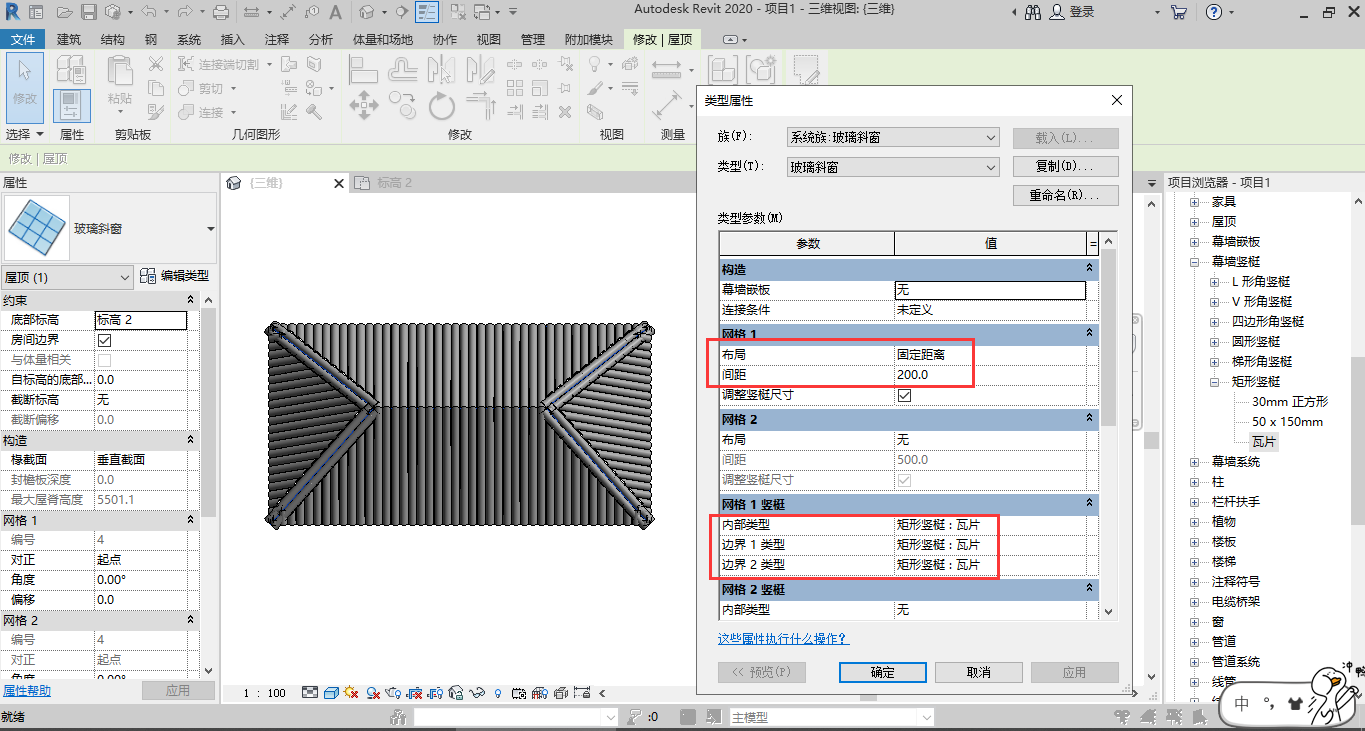Open the 文件 file tab
This screenshot has height=731, width=1365.
click(x=23, y=39)
